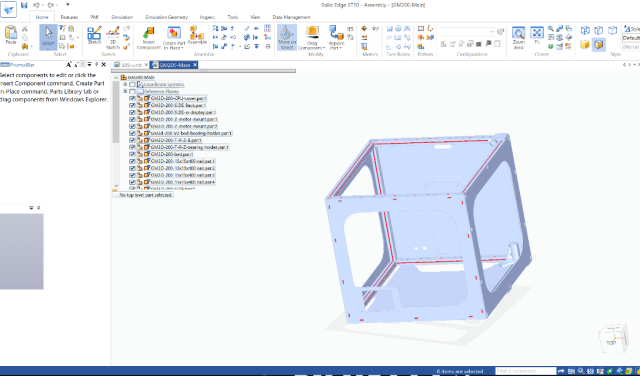
Task: Uncheck GM3D-200-CPU-cover.par:1 visibility
Action: [132, 98]
